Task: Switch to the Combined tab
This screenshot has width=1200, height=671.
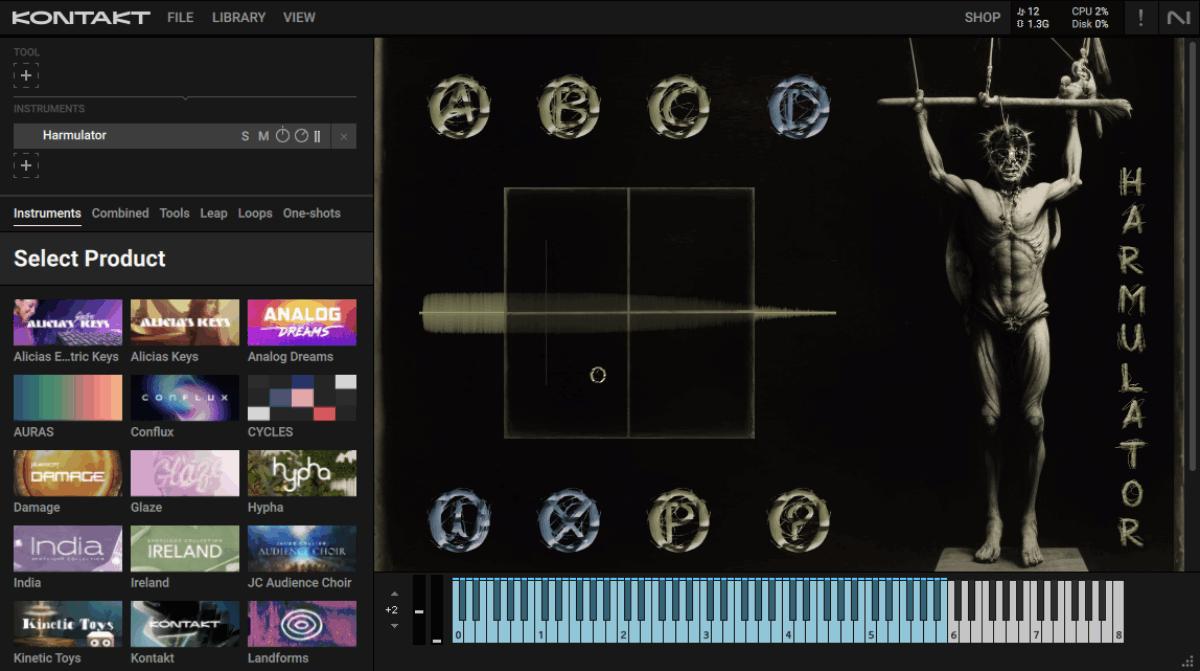Action: point(120,213)
